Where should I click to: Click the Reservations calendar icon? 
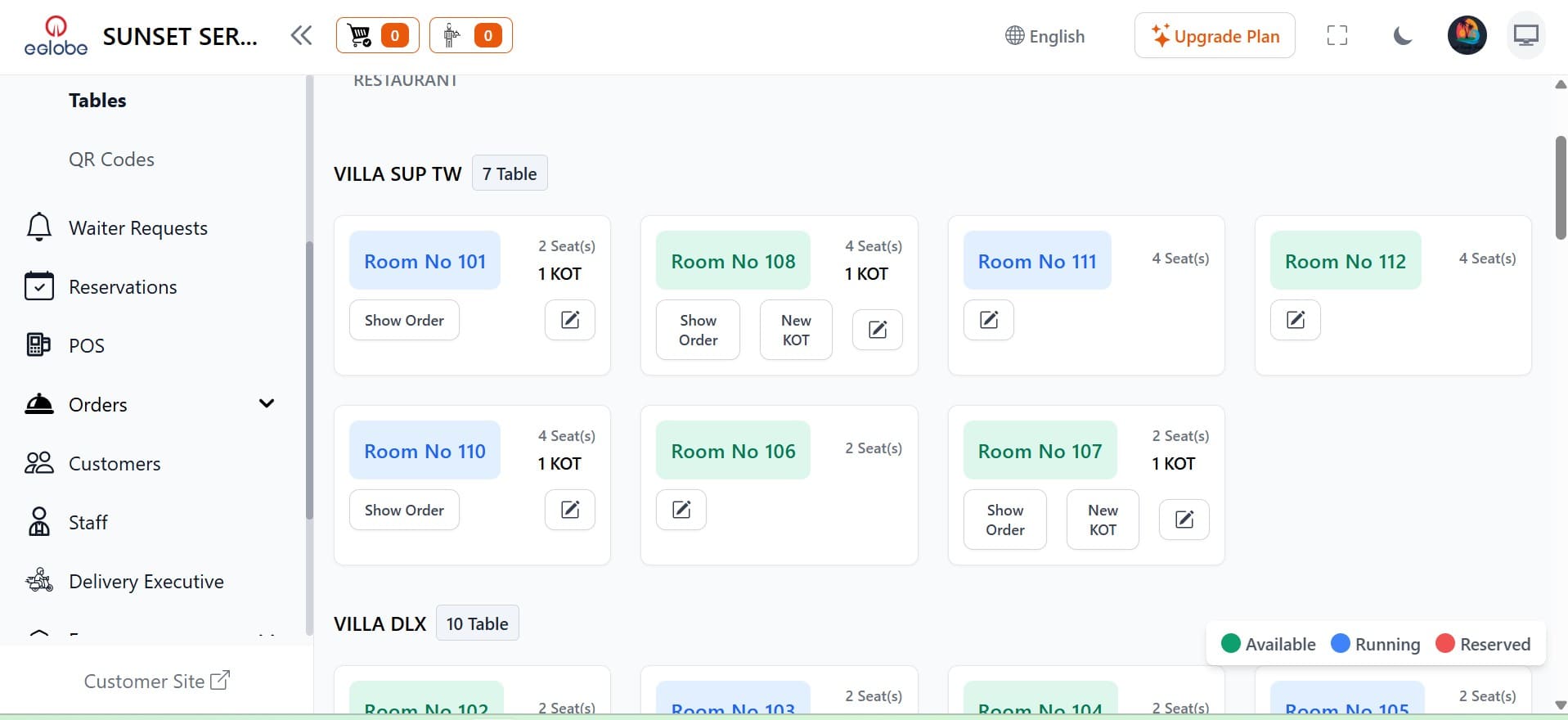click(x=39, y=286)
